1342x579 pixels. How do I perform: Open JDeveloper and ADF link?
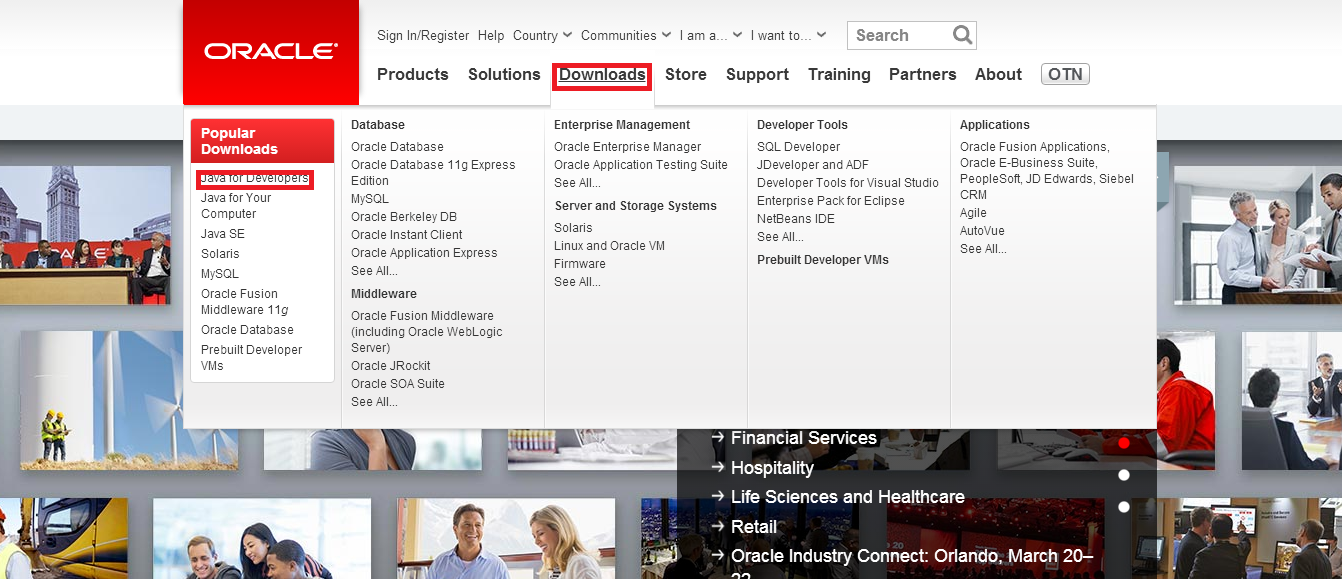point(813,165)
